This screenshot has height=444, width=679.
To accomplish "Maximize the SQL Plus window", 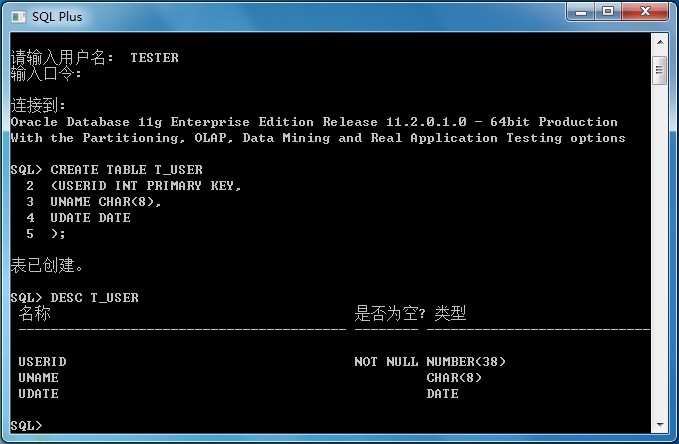I will coord(608,12).
